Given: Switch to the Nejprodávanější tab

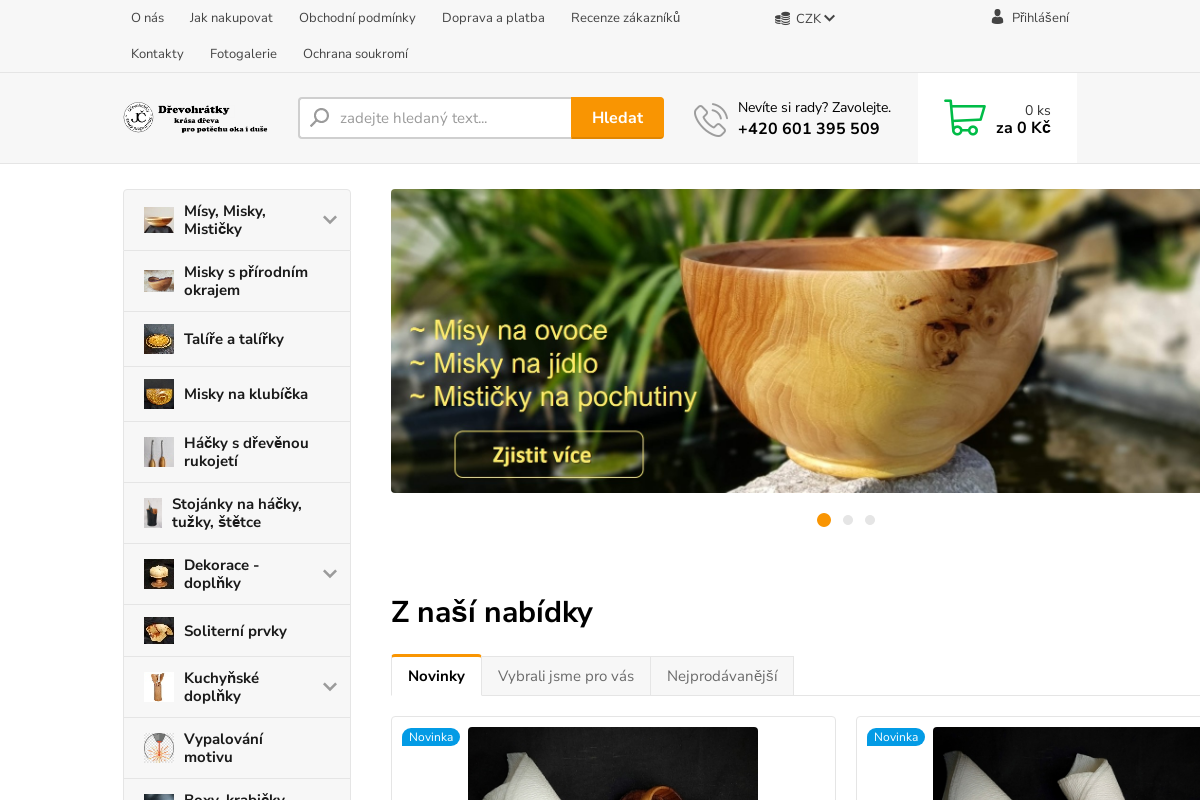Looking at the screenshot, I should (722, 676).
